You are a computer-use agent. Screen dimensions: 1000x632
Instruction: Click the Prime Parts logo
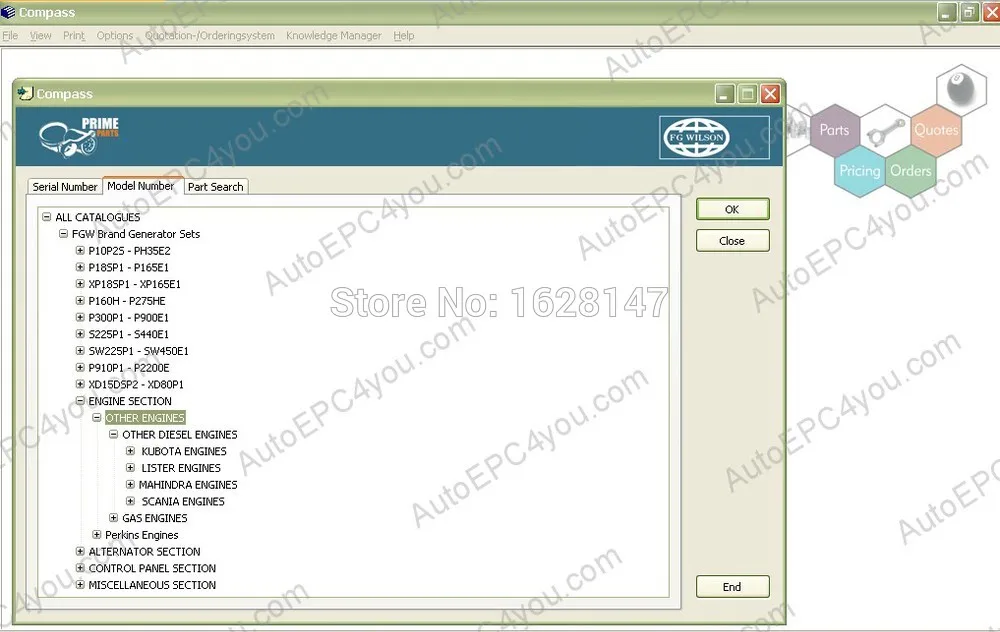point(79,137)
